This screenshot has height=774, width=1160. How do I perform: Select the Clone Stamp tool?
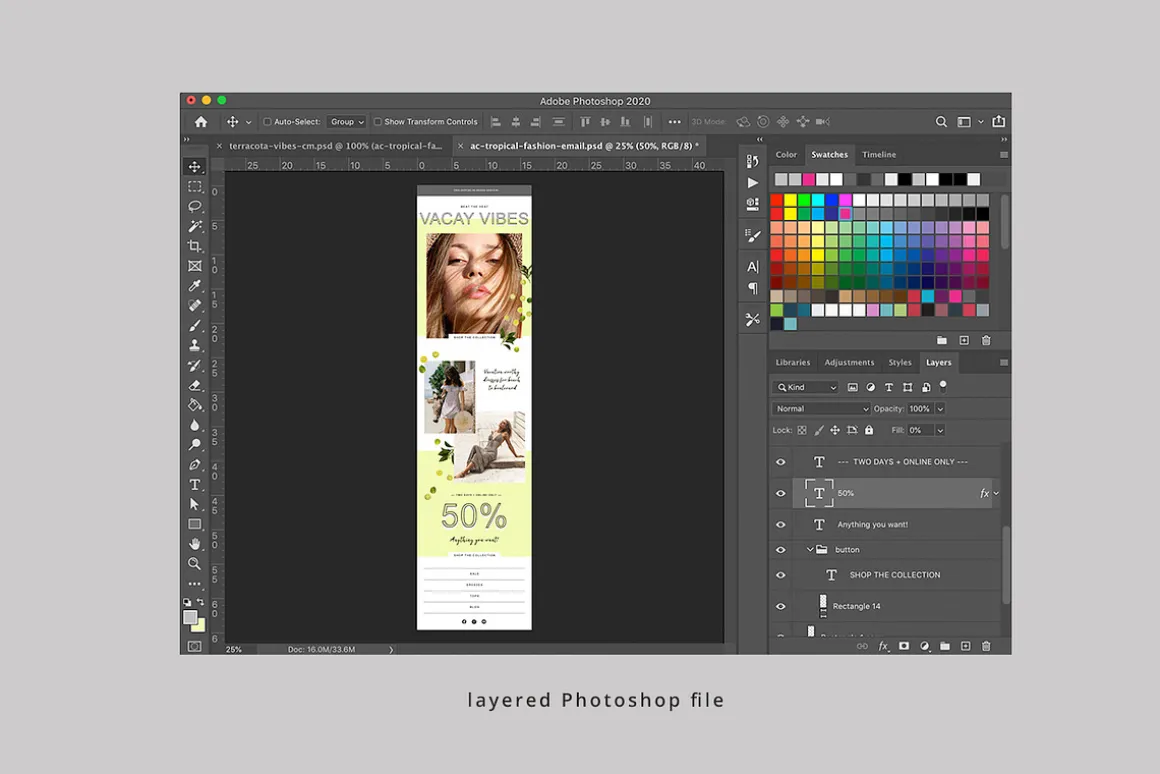point(195,345)
